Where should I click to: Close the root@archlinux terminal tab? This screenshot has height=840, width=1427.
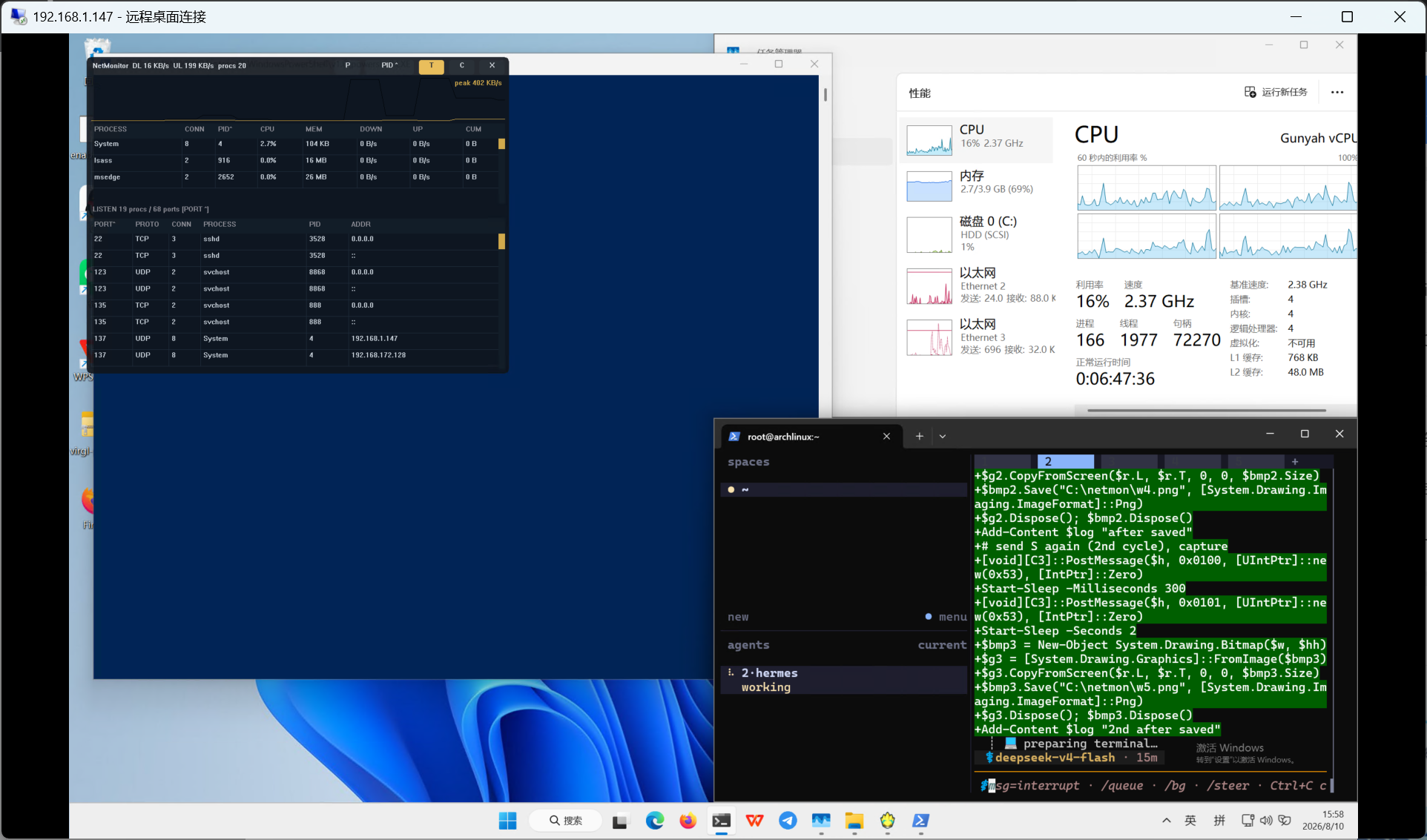[x=886, y=436]
